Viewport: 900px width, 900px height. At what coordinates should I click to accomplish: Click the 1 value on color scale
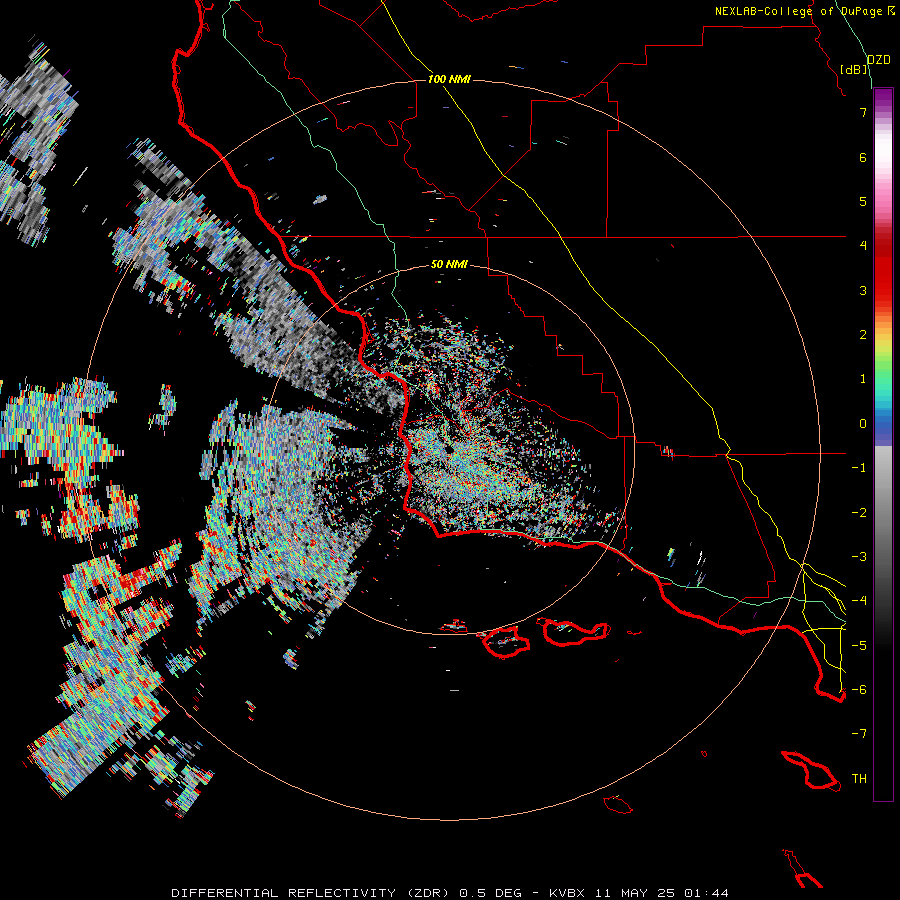[x=863, y=379]
